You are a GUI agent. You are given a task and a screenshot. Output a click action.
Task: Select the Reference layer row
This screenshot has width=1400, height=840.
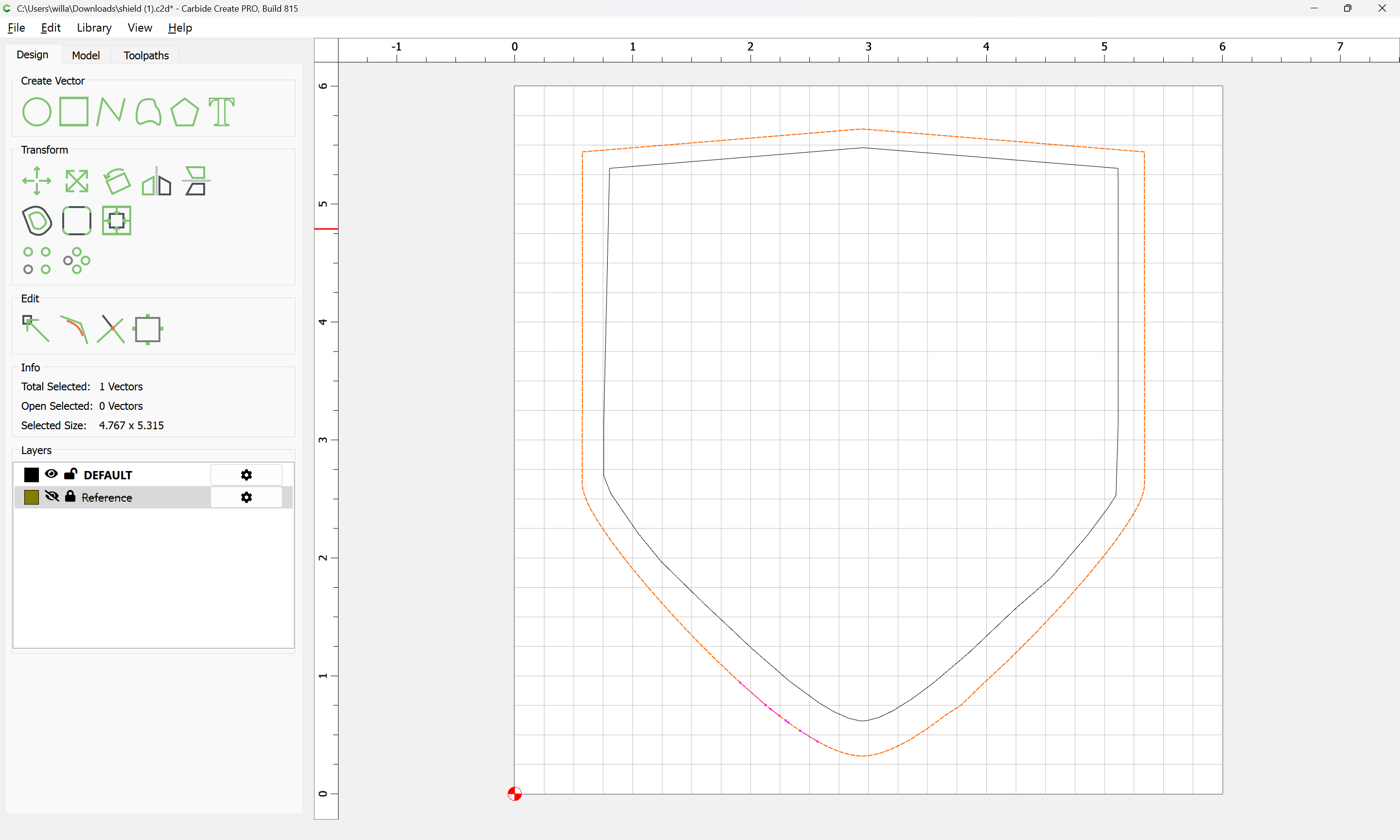[x=153, y=497]
